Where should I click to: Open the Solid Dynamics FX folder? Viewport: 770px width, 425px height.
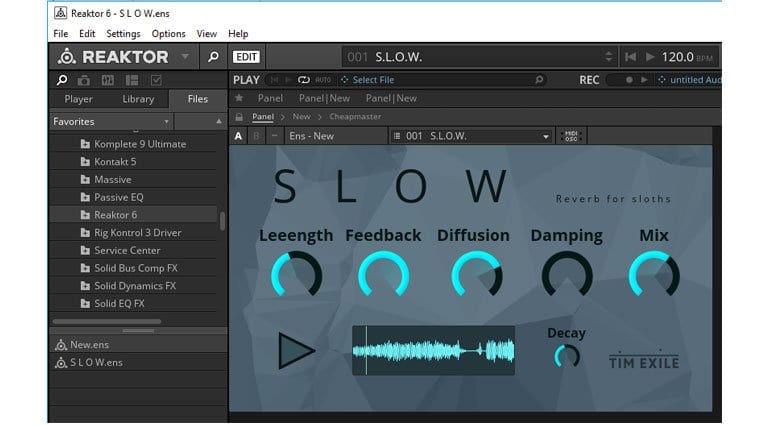point(135,285)
